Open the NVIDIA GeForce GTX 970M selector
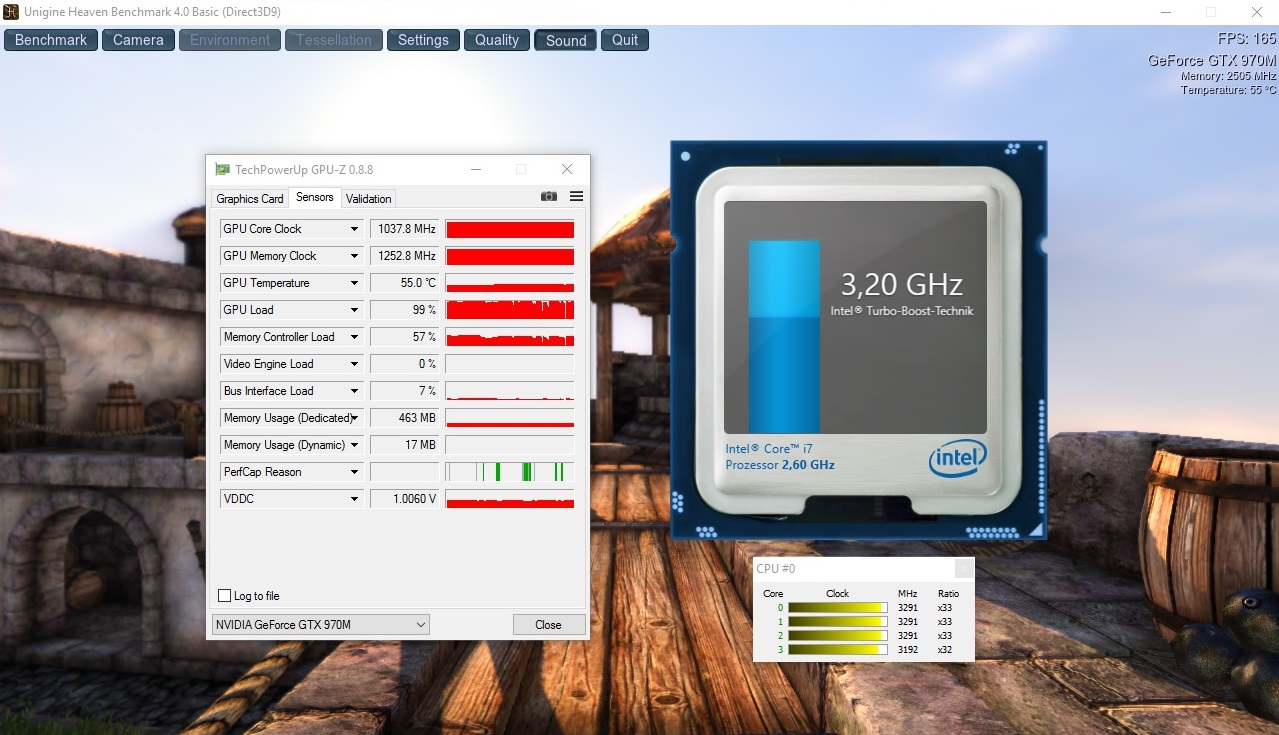 (x=321, y=625)
